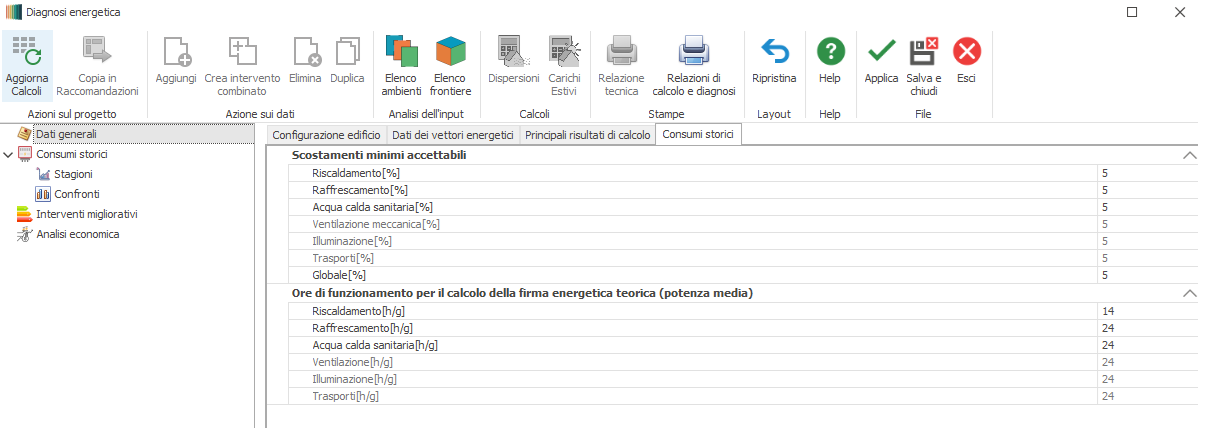
Task: Select Interventi migliorativi tree item
Action: [86, 214]
